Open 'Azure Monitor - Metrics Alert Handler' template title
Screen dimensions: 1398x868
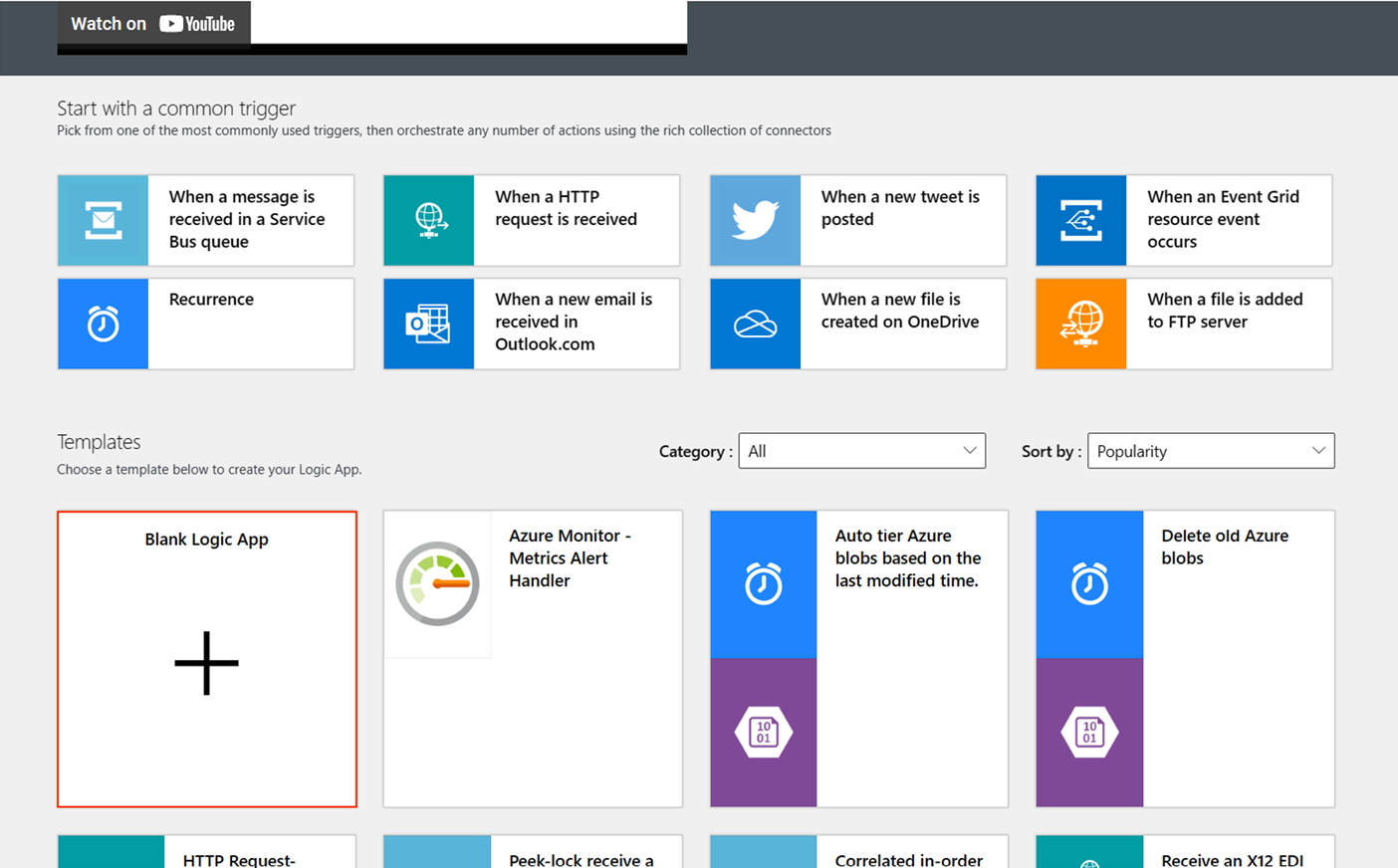coord(570,558)
